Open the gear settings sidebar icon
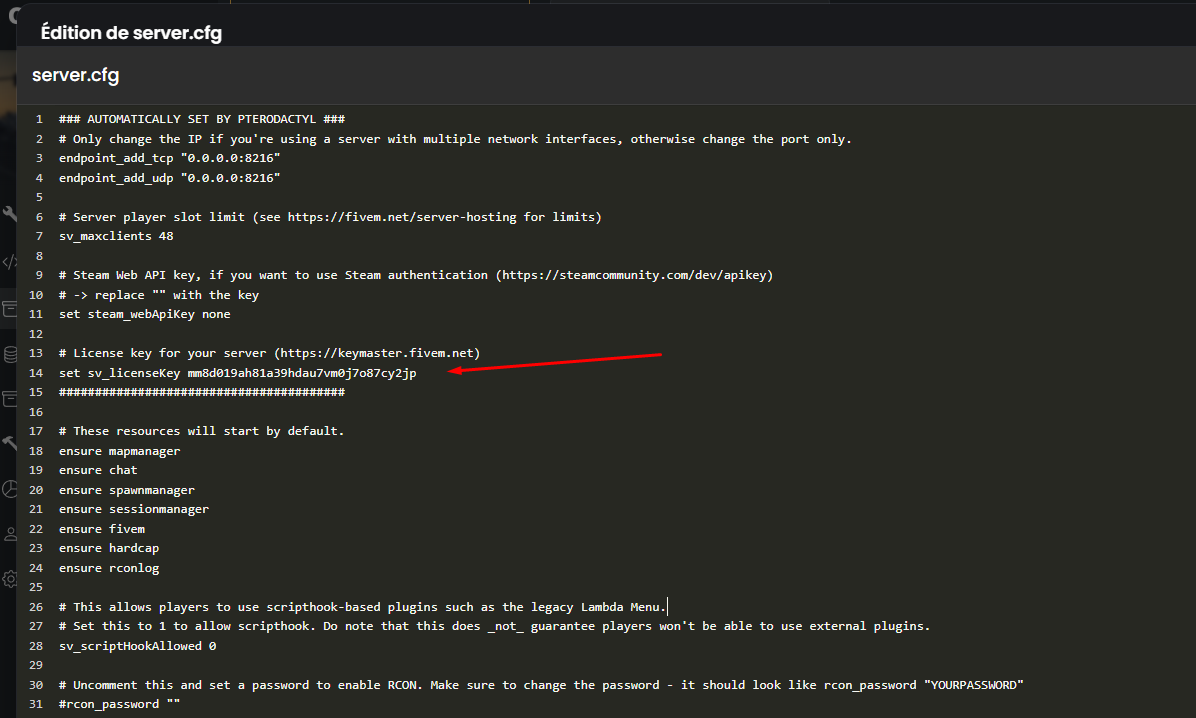The width and height of the screenshot is (1196, 718). pos(9,578)
